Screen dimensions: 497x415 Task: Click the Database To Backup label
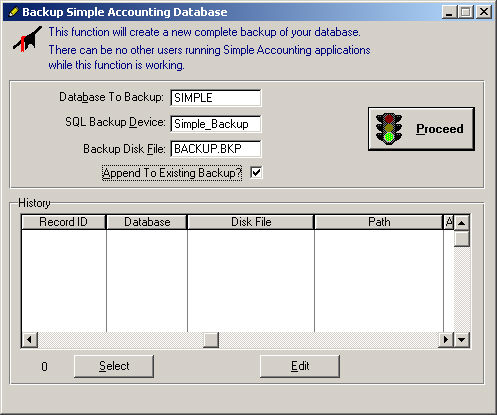111,97
